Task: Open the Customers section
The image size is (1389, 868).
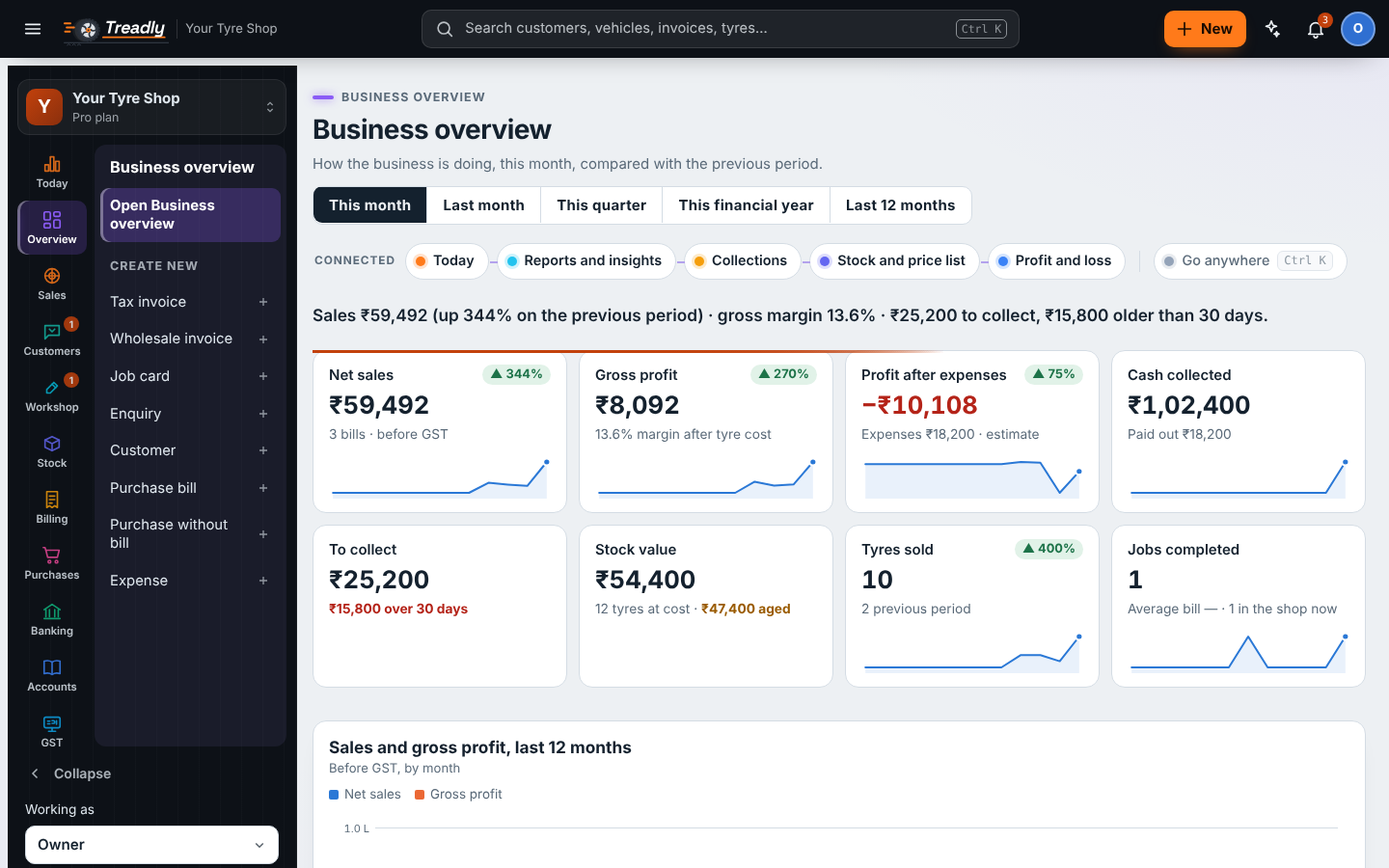Action: point(52,339)
